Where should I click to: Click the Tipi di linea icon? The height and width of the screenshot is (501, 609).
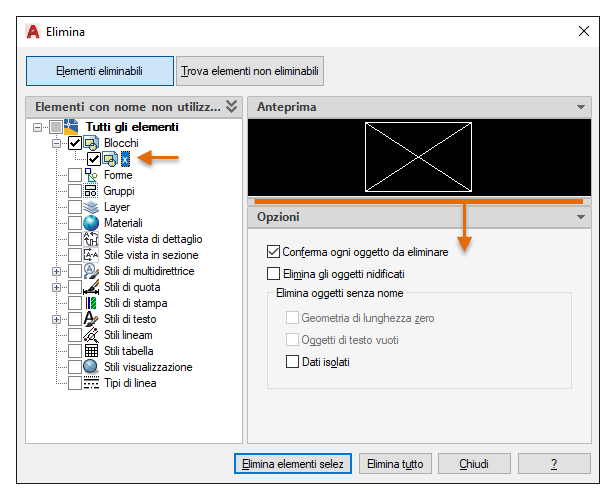pos(91,383)
